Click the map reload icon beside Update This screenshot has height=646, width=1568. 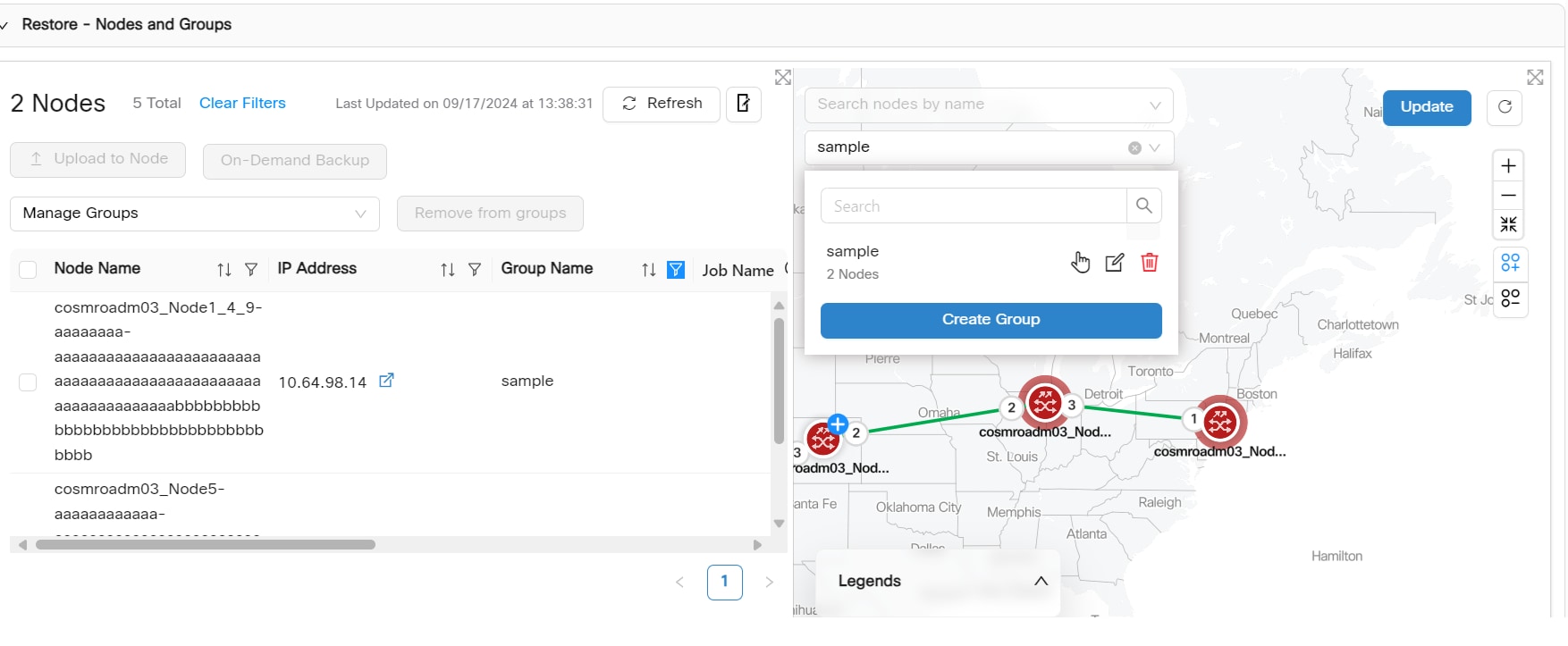point(1505,107)
